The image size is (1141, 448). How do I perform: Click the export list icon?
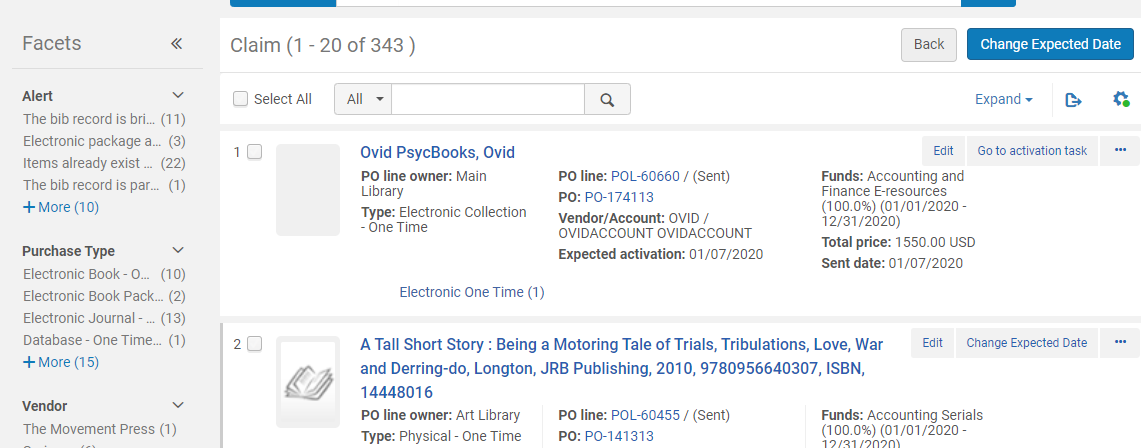1073,99
